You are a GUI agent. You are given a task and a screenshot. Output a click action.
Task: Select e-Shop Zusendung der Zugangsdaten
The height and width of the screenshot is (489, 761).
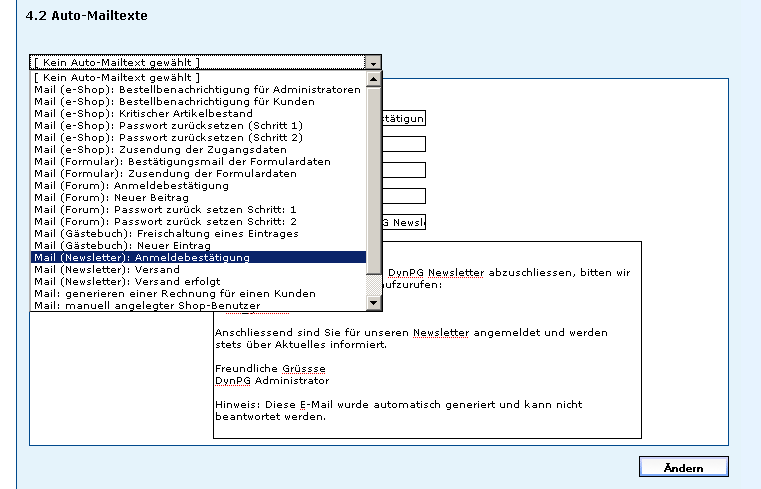coord(153,149)
